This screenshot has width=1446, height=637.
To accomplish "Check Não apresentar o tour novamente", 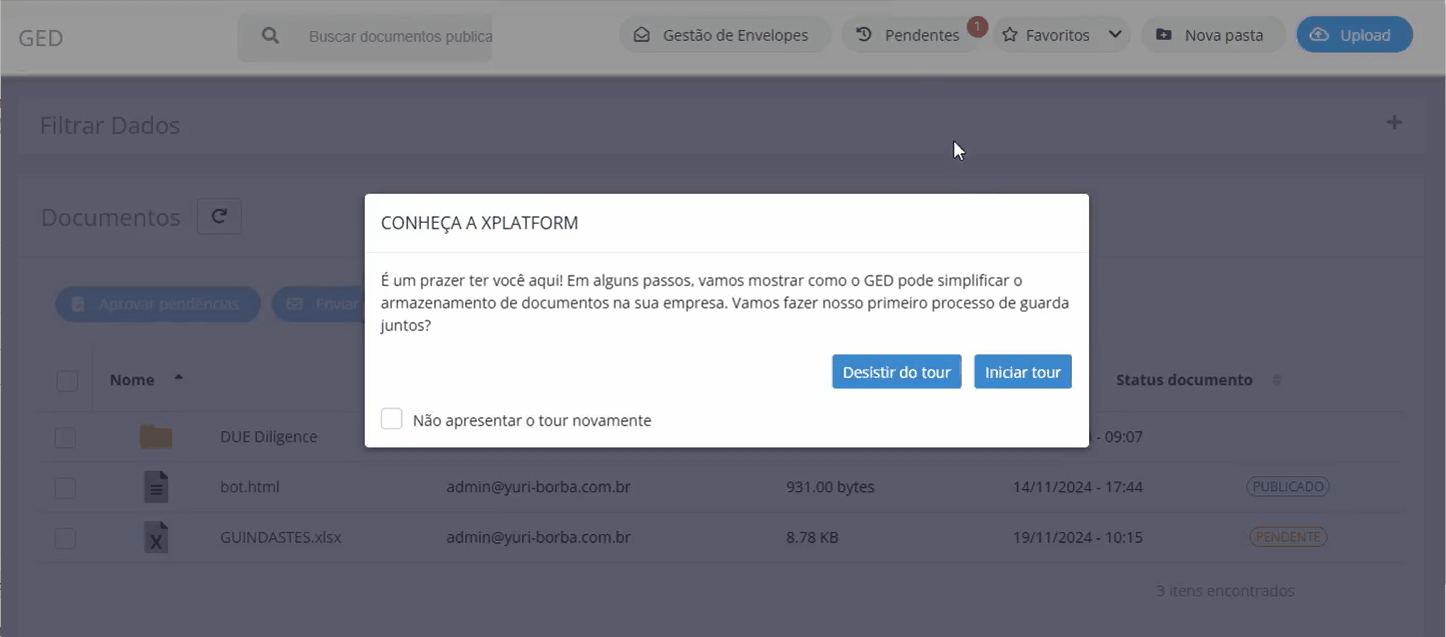I will (x=392, y=419).
